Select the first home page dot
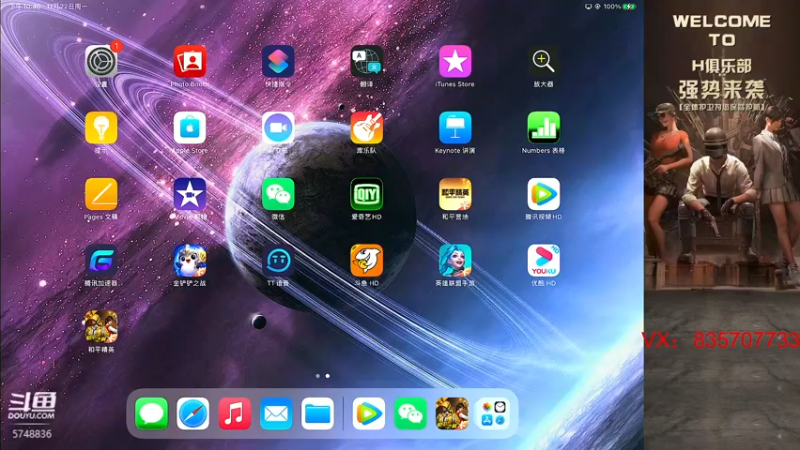This screenshot has width=800, height=450. (318, 376)
